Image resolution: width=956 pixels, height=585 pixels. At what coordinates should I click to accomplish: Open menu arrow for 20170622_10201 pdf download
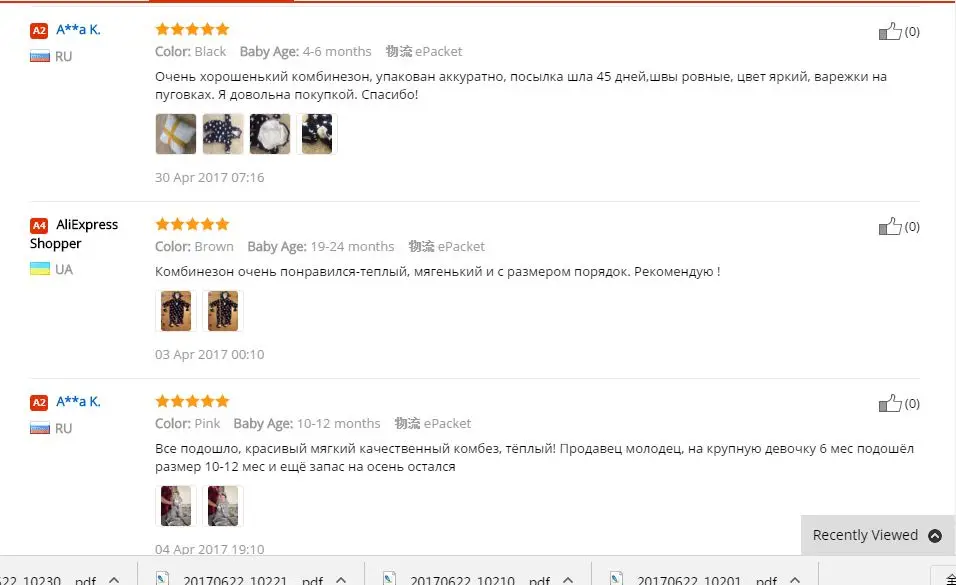point(794,580)
